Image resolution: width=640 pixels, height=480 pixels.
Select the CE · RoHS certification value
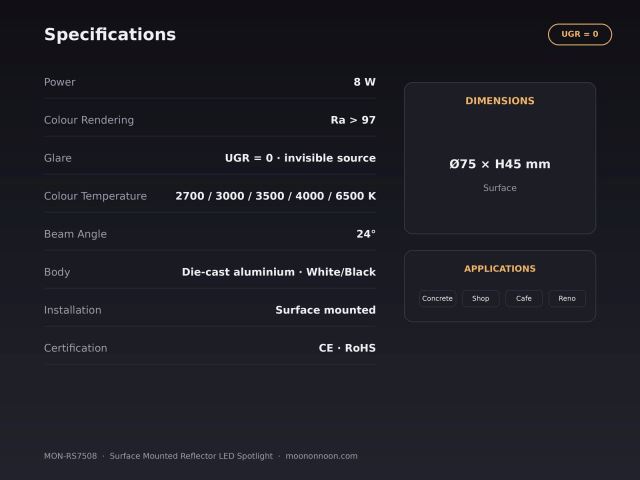tap(347, 348)
